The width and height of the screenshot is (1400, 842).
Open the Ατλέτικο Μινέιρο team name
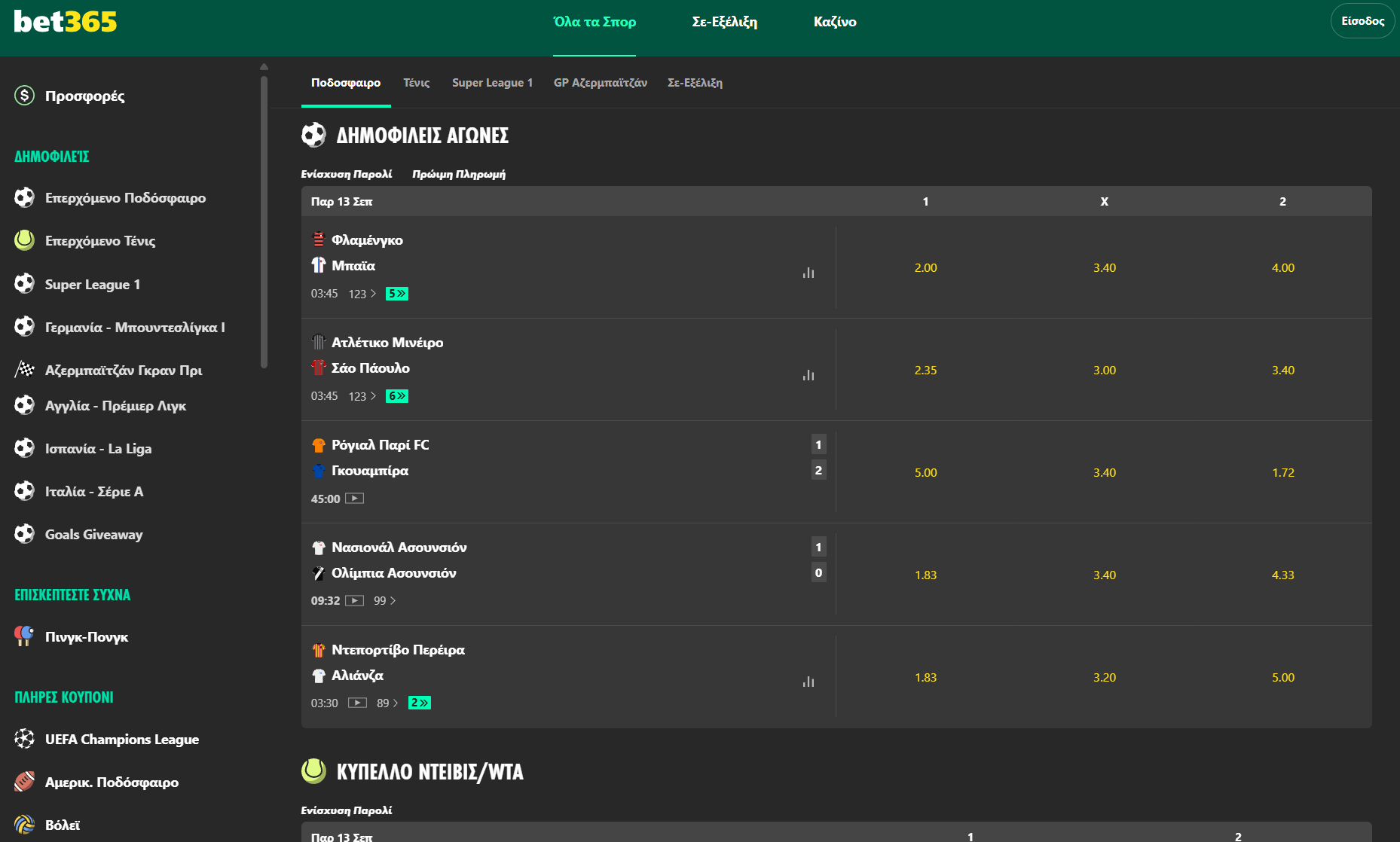[387, 342]
